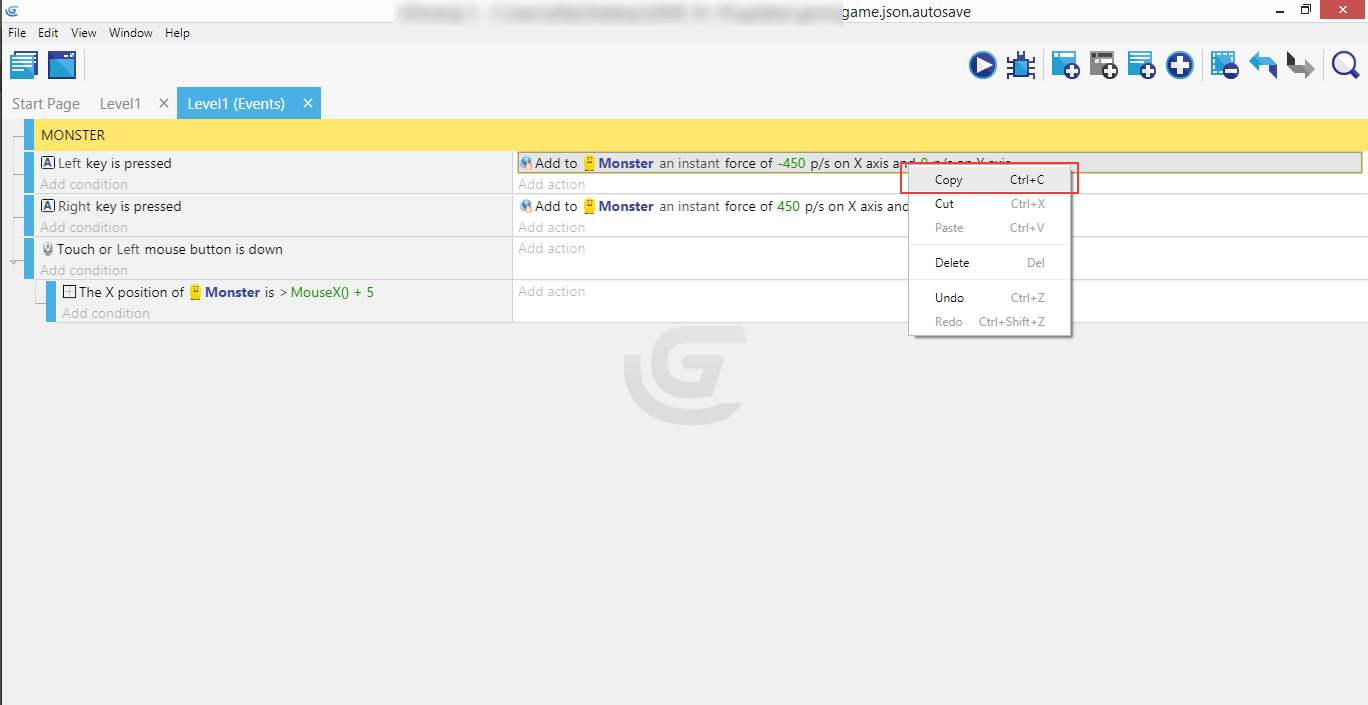Viewport: 1368px width, 705px height.
Task: Open the debugger bug icon
Action: click(1021, 66)
